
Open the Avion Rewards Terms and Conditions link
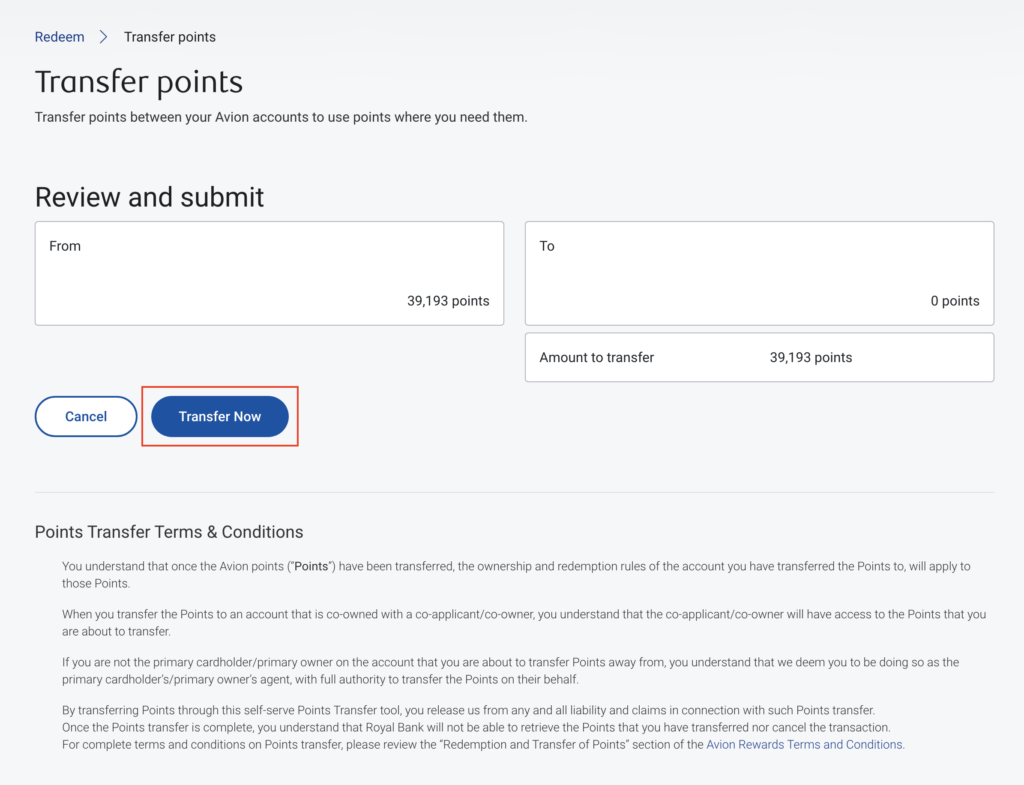point(804,744)
